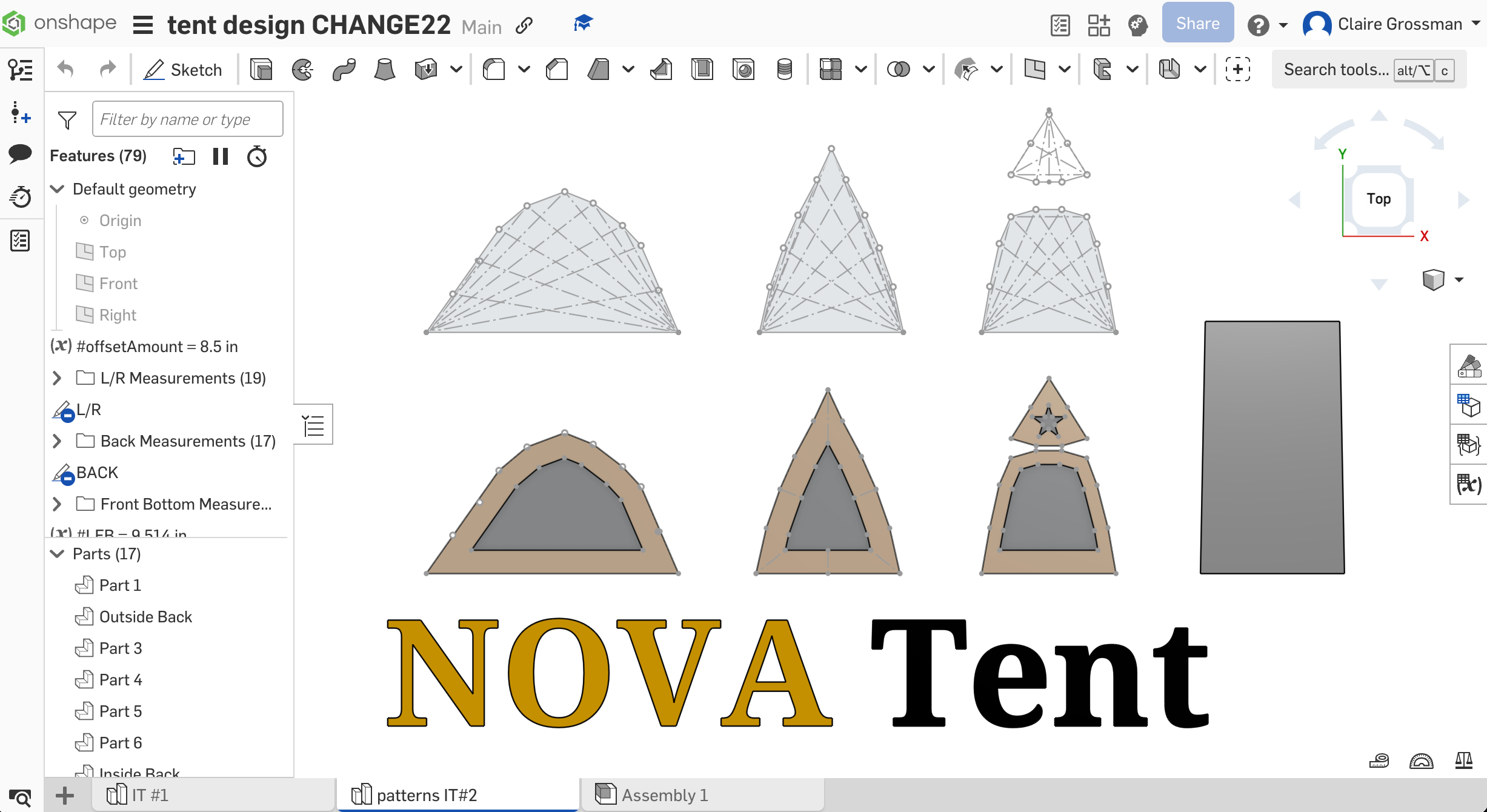Open the onshape hamburger menu

pyautogui.click(x=143, y=25)
